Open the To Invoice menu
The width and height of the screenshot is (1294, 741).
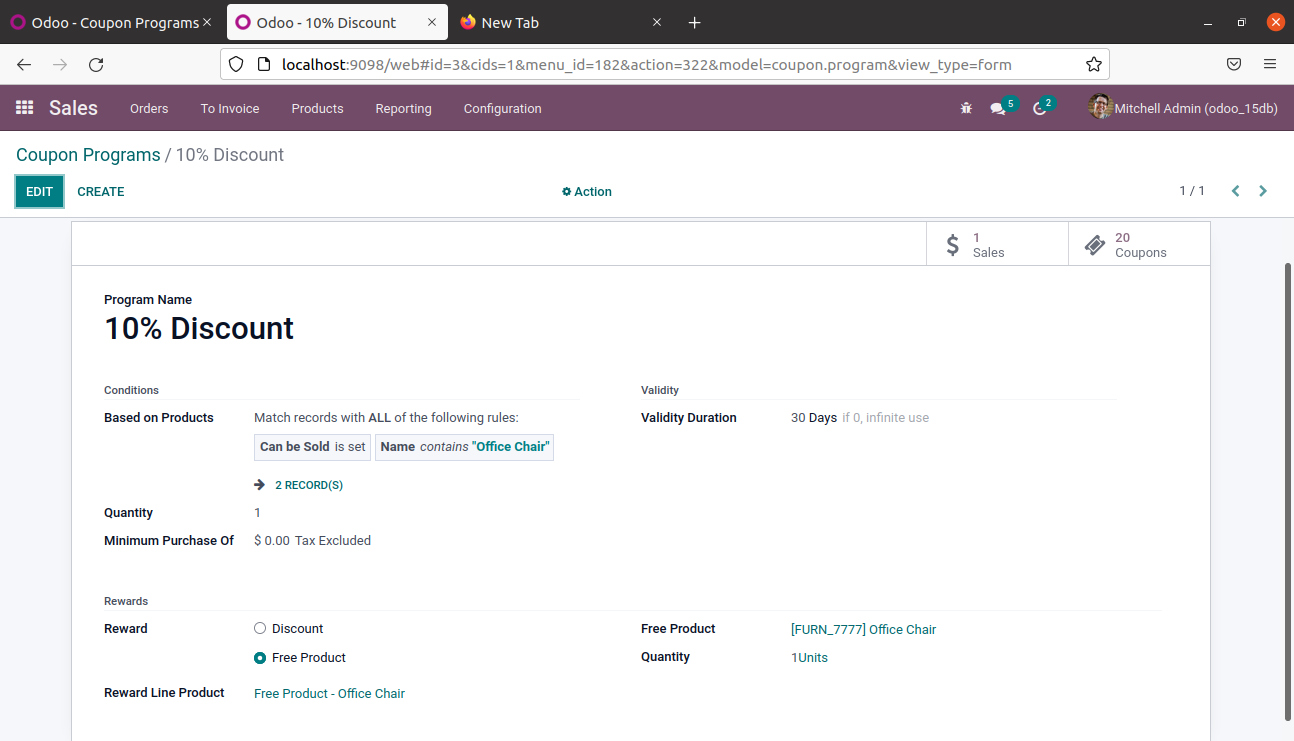(230, 108)
